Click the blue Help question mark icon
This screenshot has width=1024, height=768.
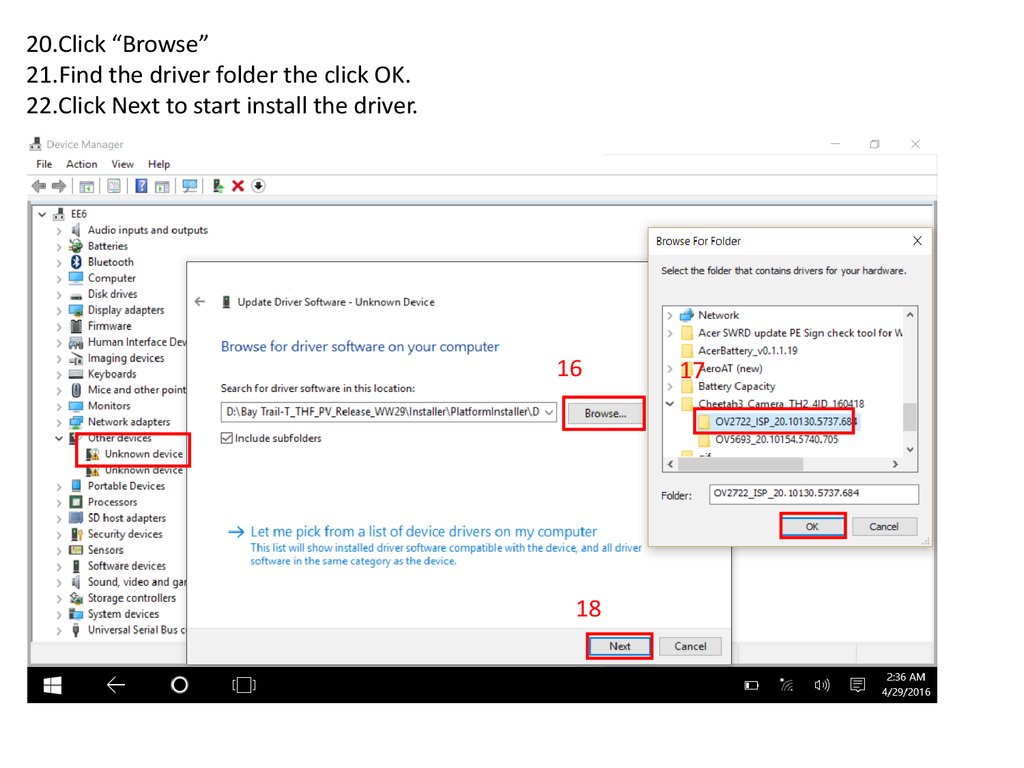point(141,186)
